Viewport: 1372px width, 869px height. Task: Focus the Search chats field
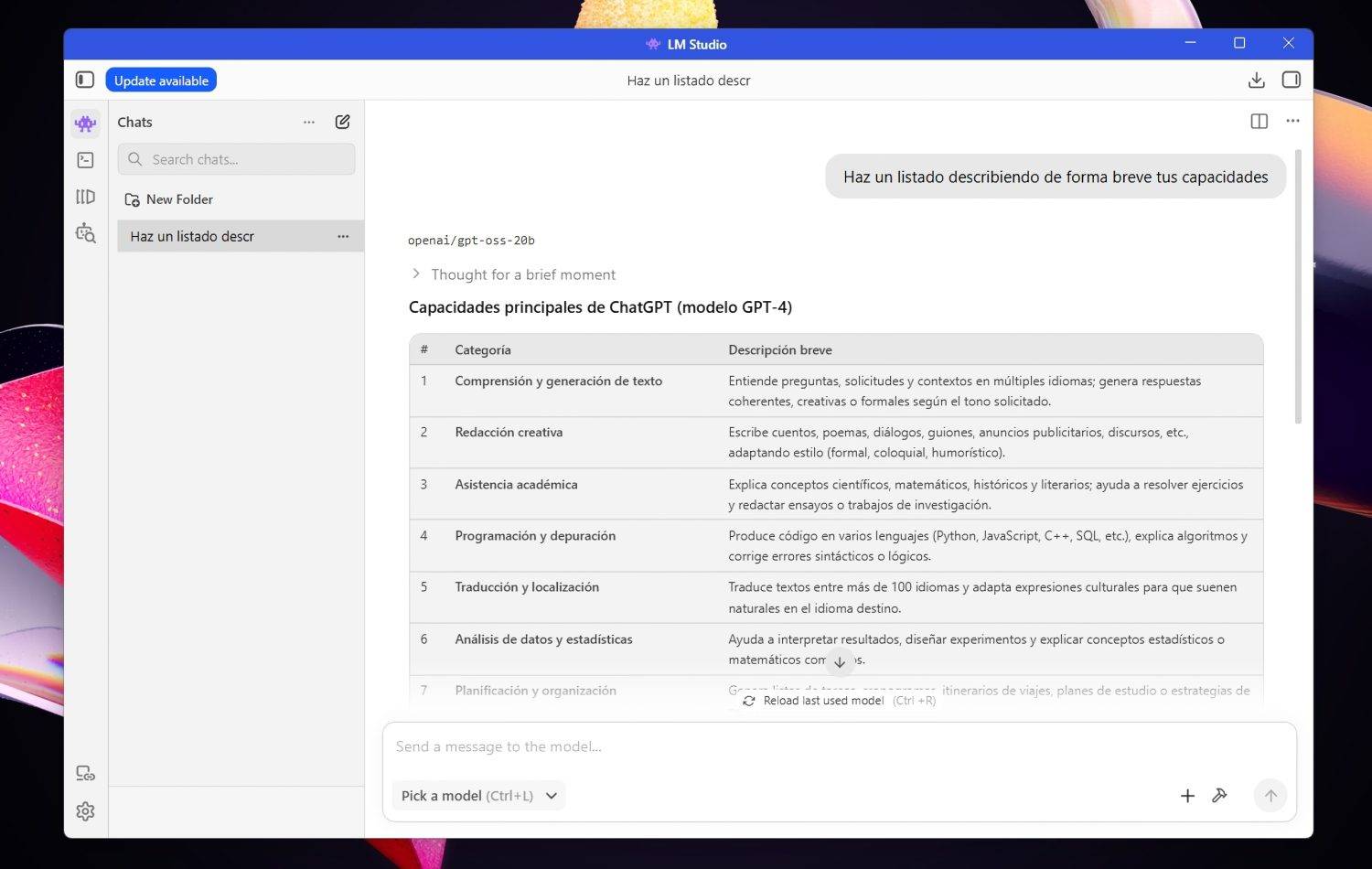point(236,159)
